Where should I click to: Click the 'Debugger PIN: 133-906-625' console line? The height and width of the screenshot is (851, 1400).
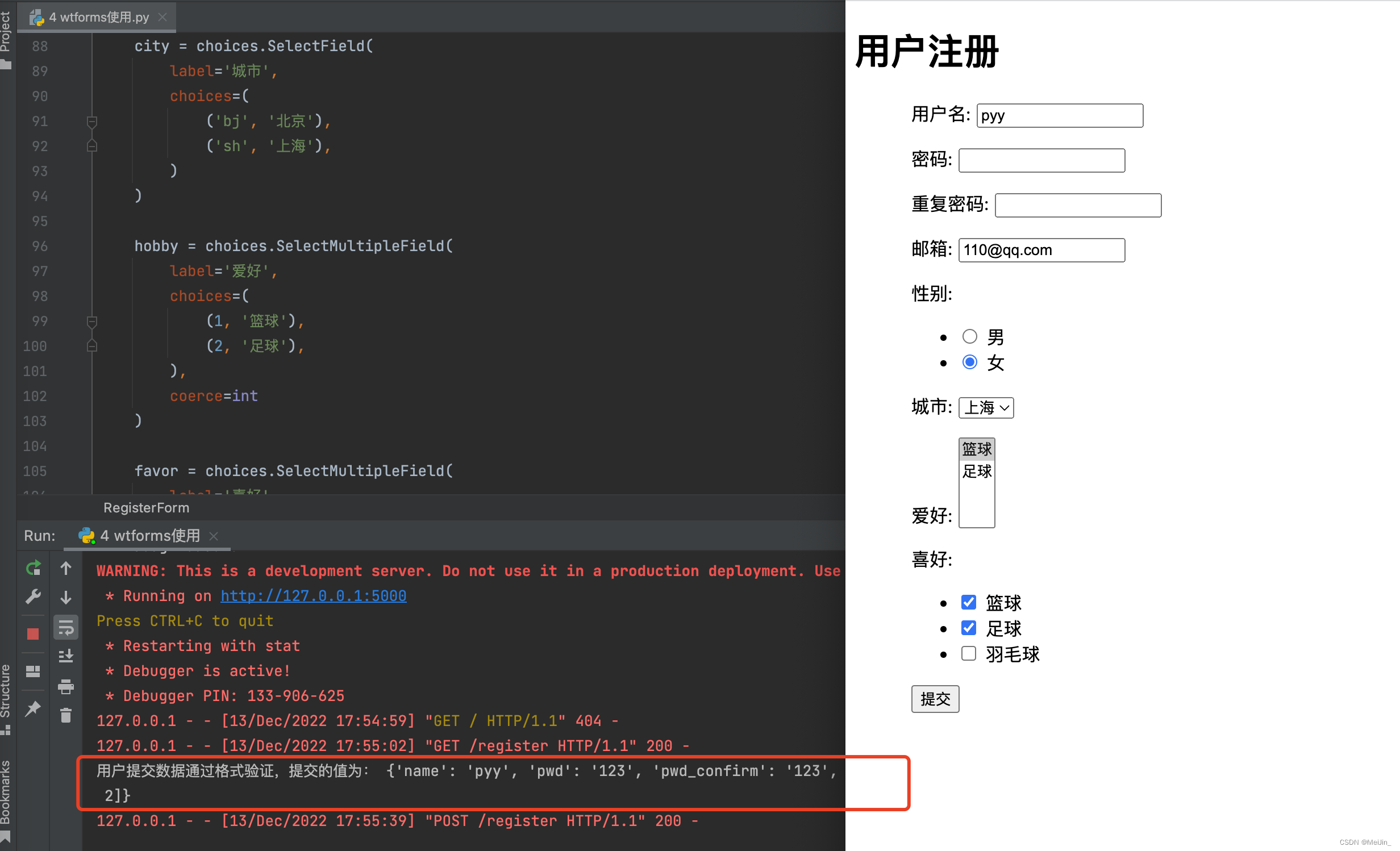(225, 696)
